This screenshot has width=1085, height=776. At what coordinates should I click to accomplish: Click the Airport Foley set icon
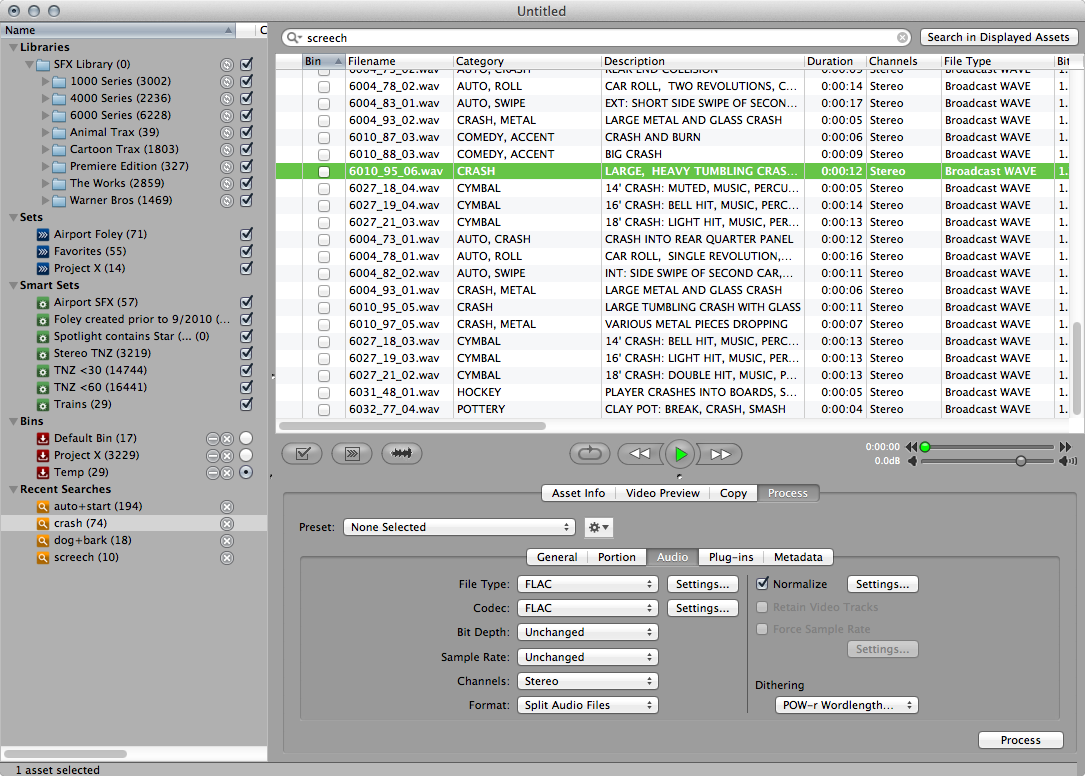tap(43, 234)
